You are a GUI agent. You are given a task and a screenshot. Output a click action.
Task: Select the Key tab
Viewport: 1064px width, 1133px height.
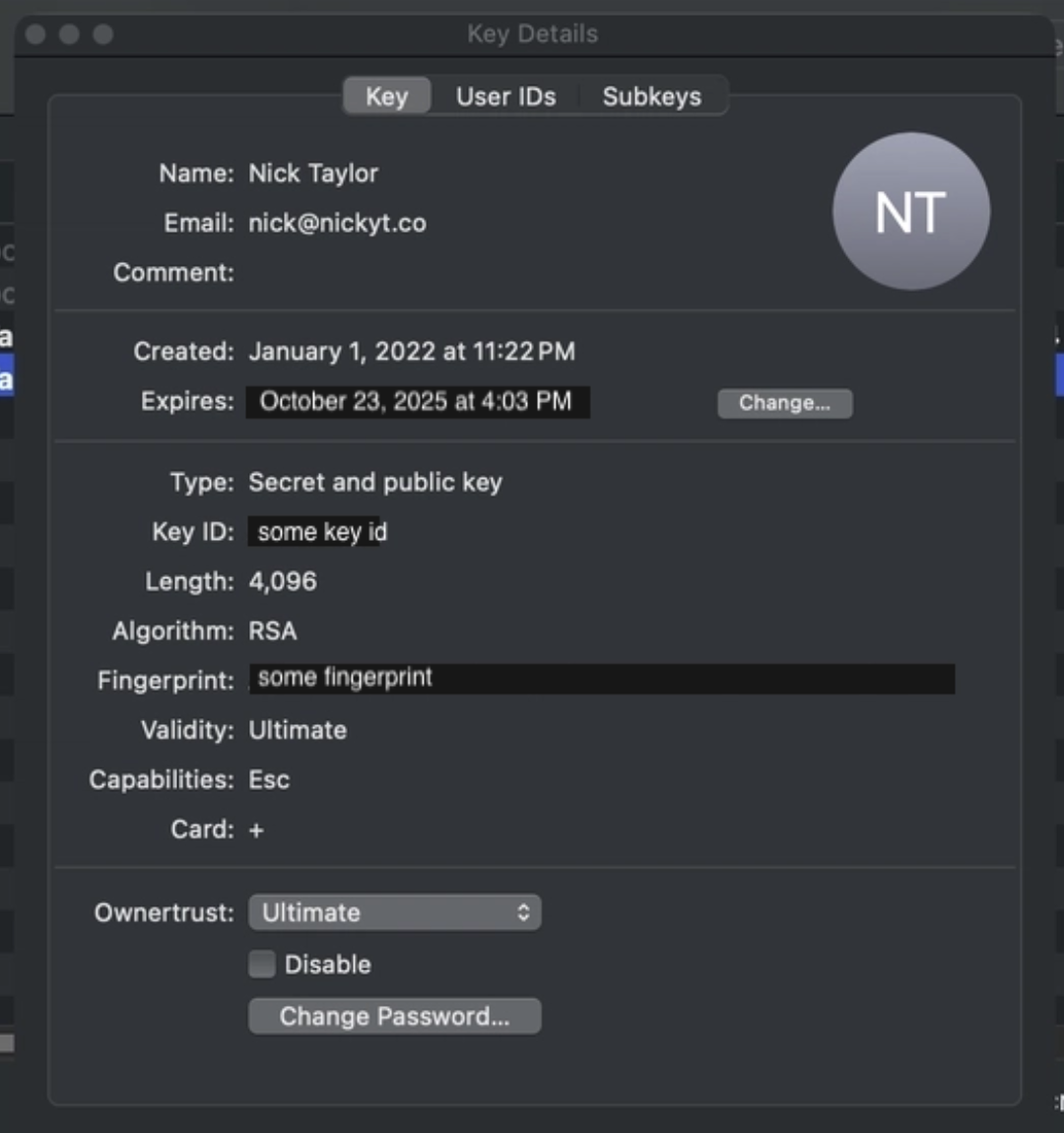[386, 97]
